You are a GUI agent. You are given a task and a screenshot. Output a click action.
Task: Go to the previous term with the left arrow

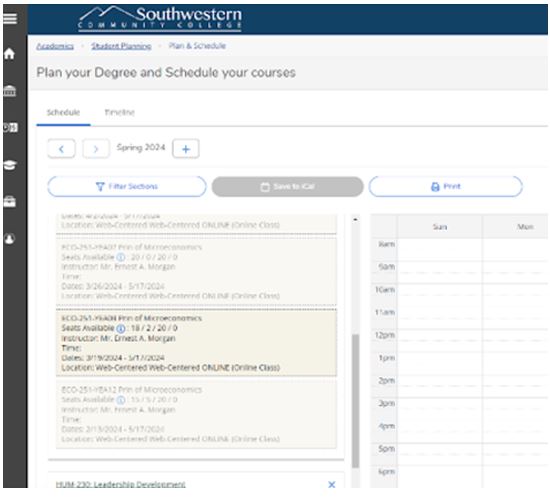61,149
